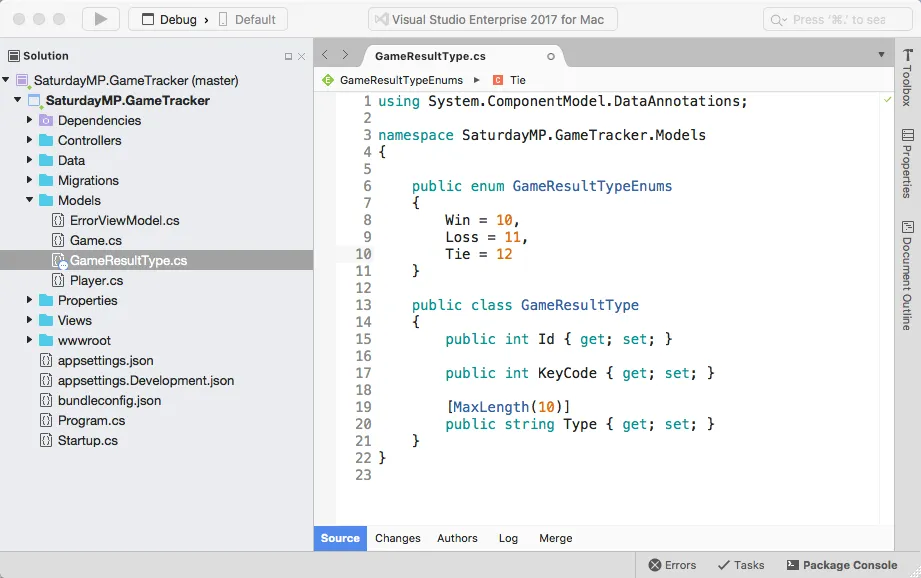Open the document tab list dropdown arrow
The image size is (921, 578).
coord(881,55)
